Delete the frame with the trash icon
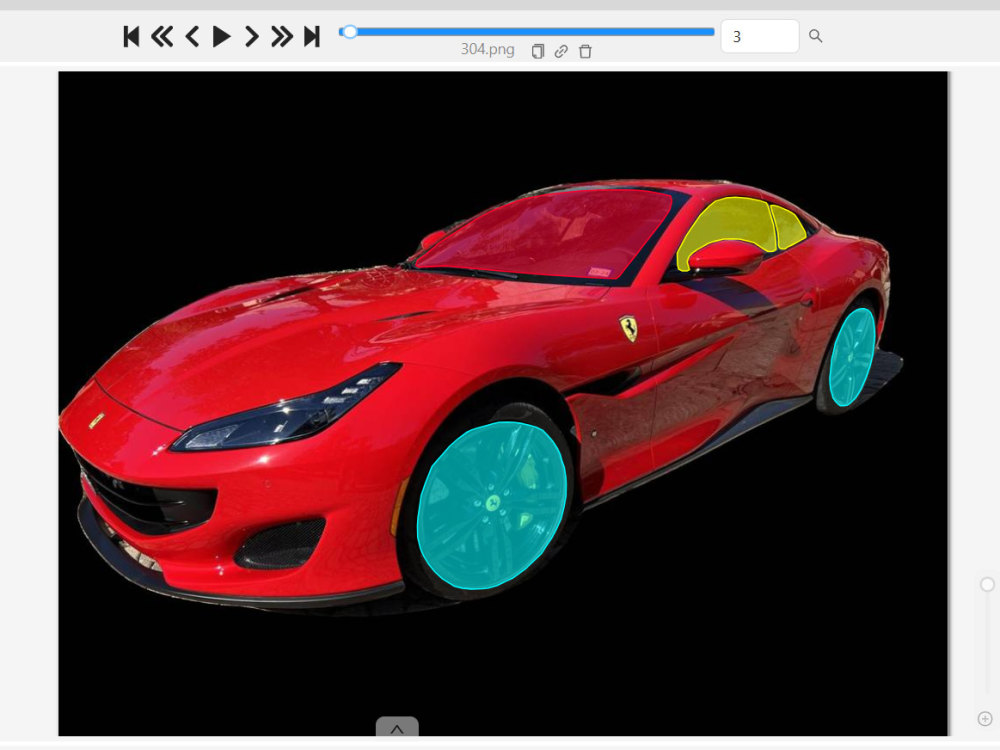This screenshot has height=750, width=1000. pos(585,51)
